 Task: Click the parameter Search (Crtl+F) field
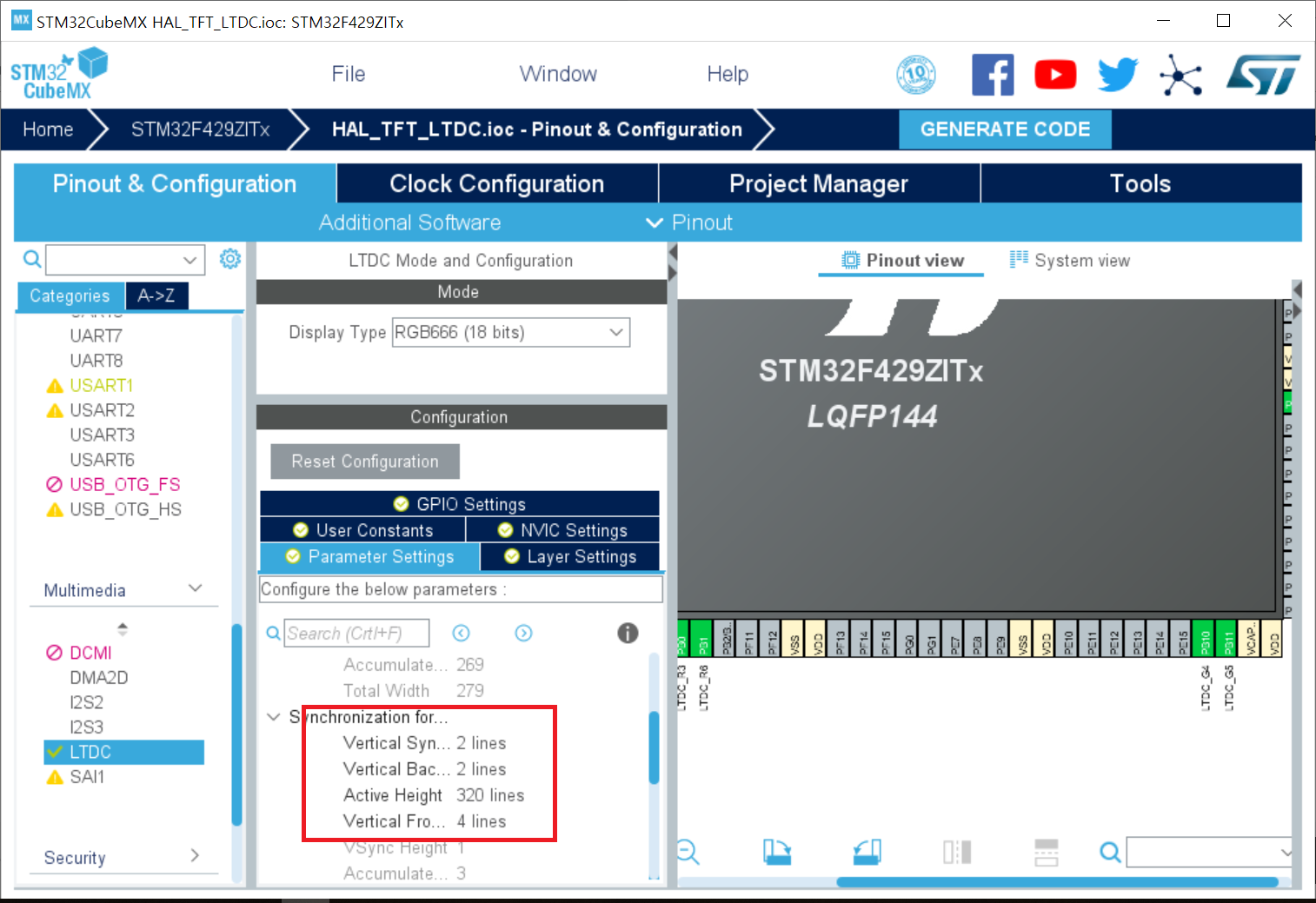(357, 633)
